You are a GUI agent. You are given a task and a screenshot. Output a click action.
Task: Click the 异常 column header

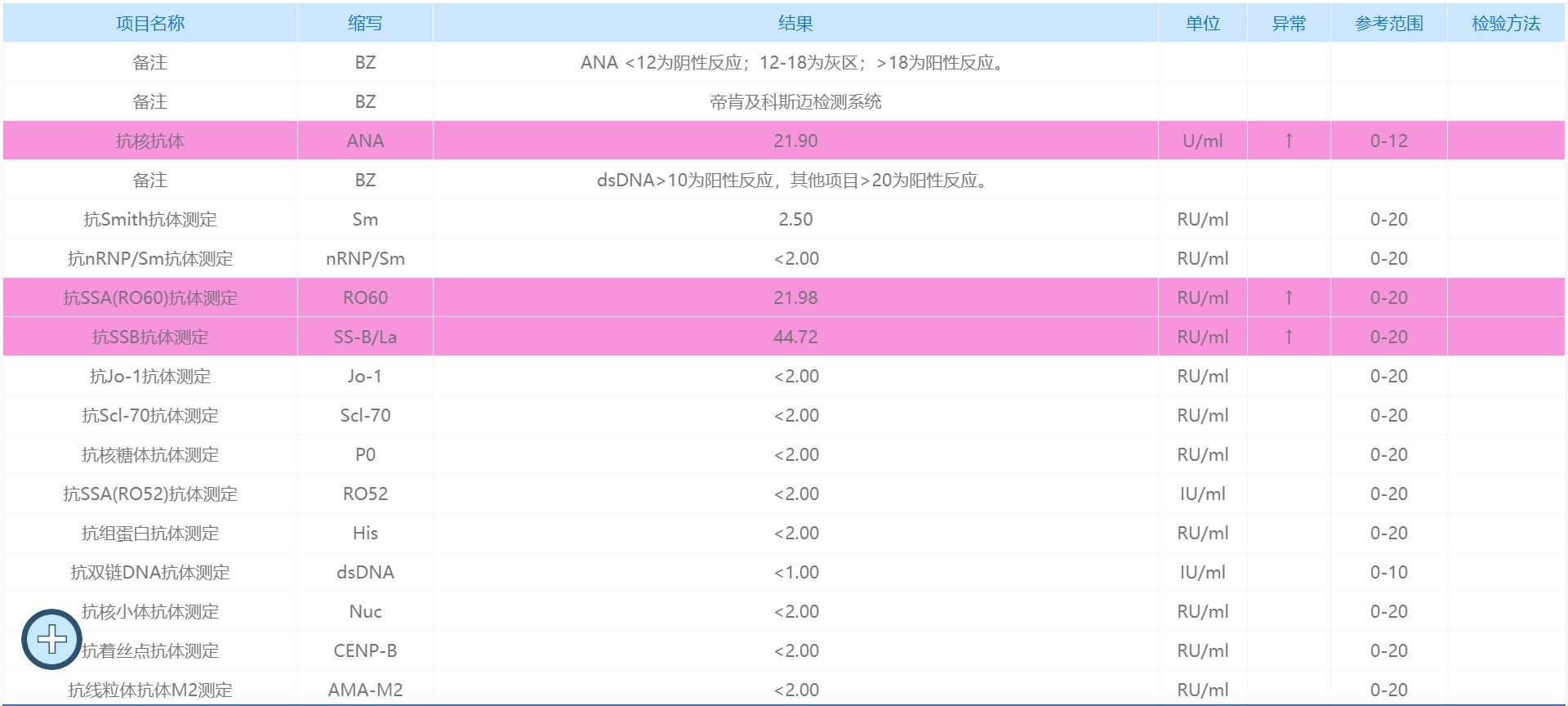point(1289,23)
